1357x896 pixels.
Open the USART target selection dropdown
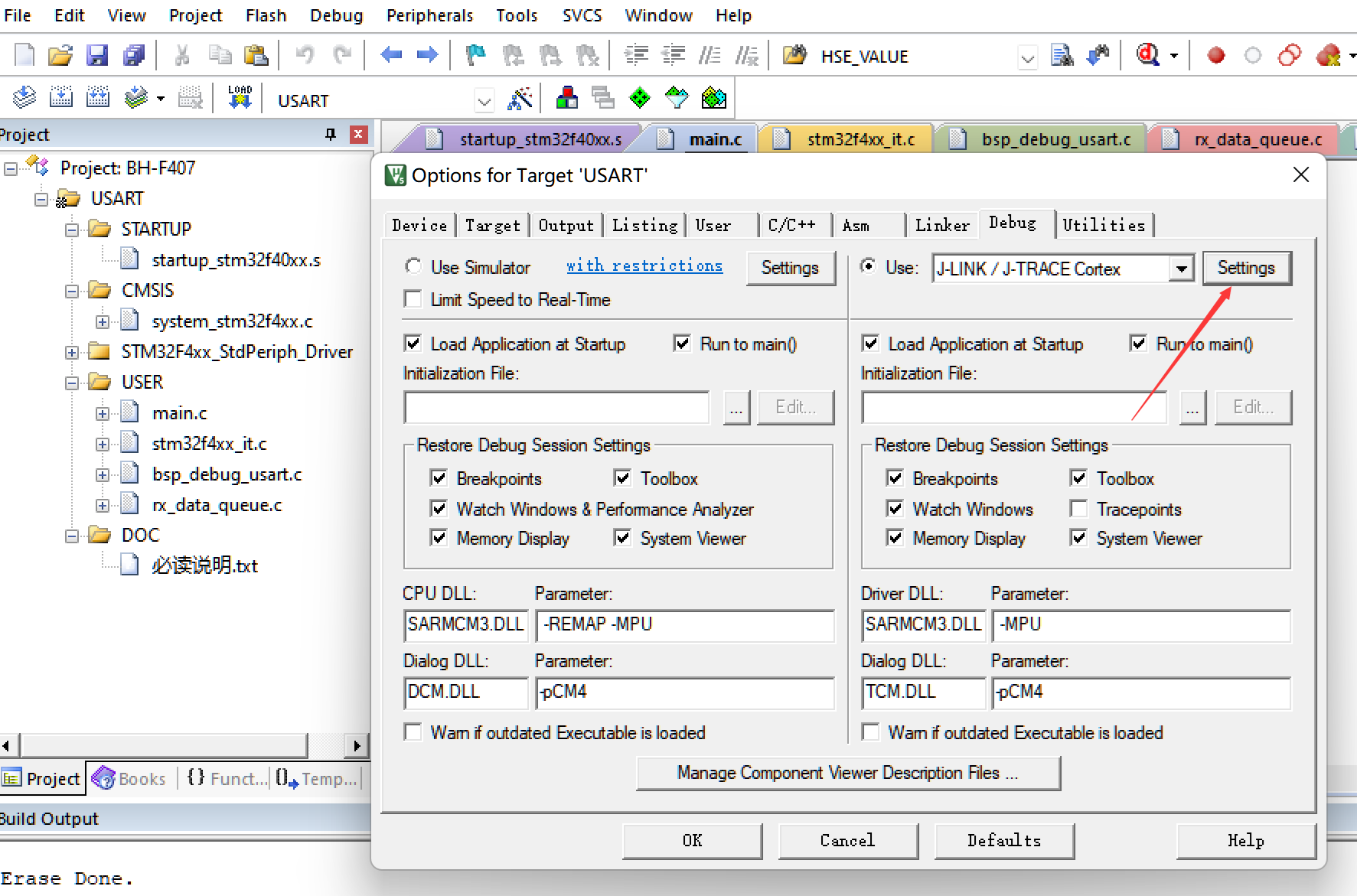pyautogui.click(x=484, y=100)
